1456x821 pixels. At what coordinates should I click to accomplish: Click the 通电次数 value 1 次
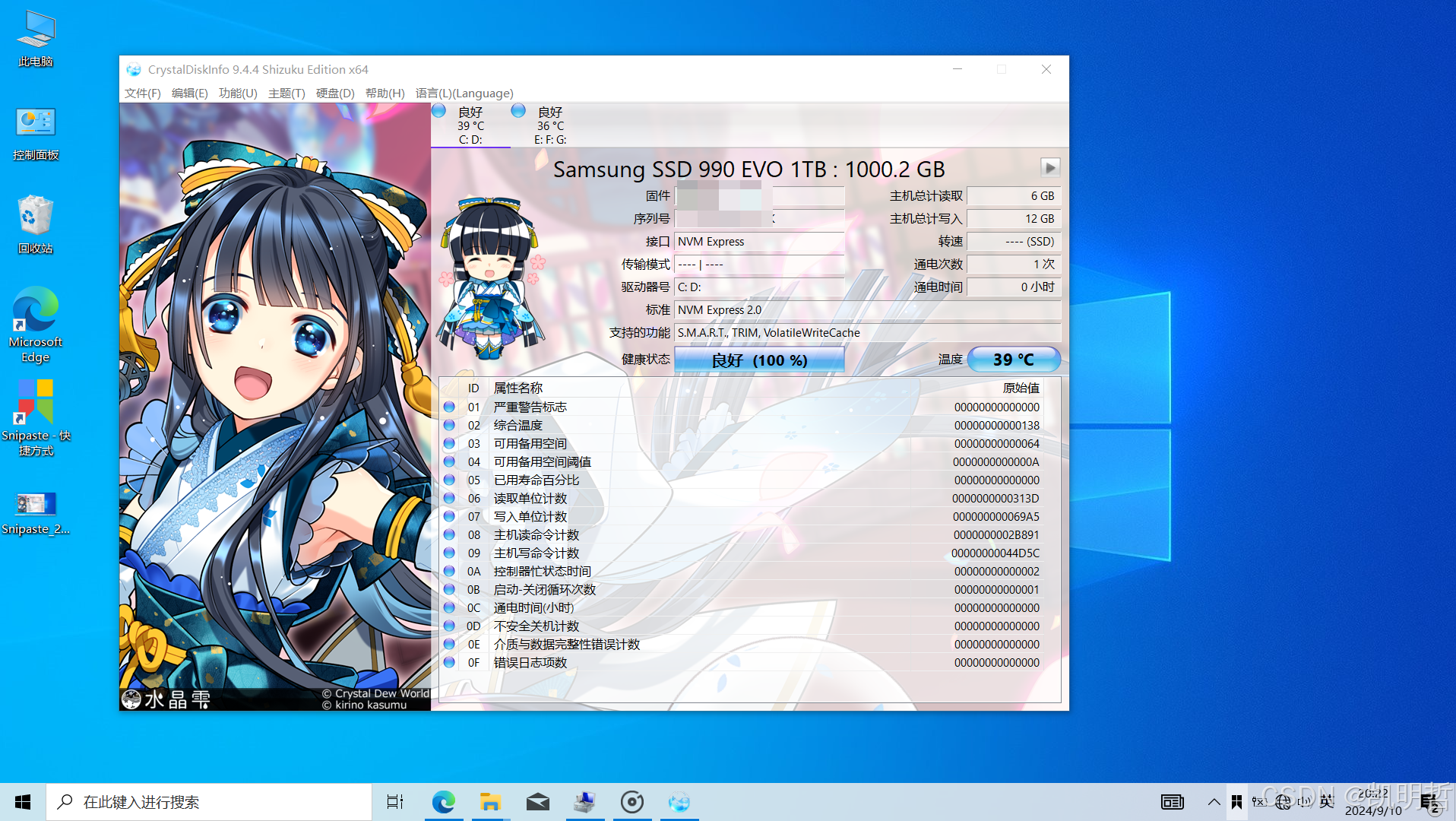1013,265
